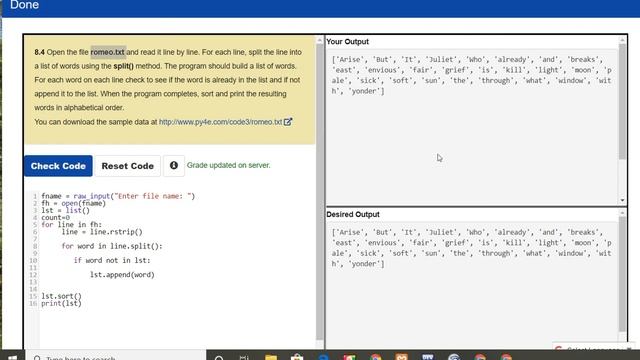Open File Explorer from the taskbar
Image resolution: width=640 pixels, height=360 pixels.
(x=271, y=357)
